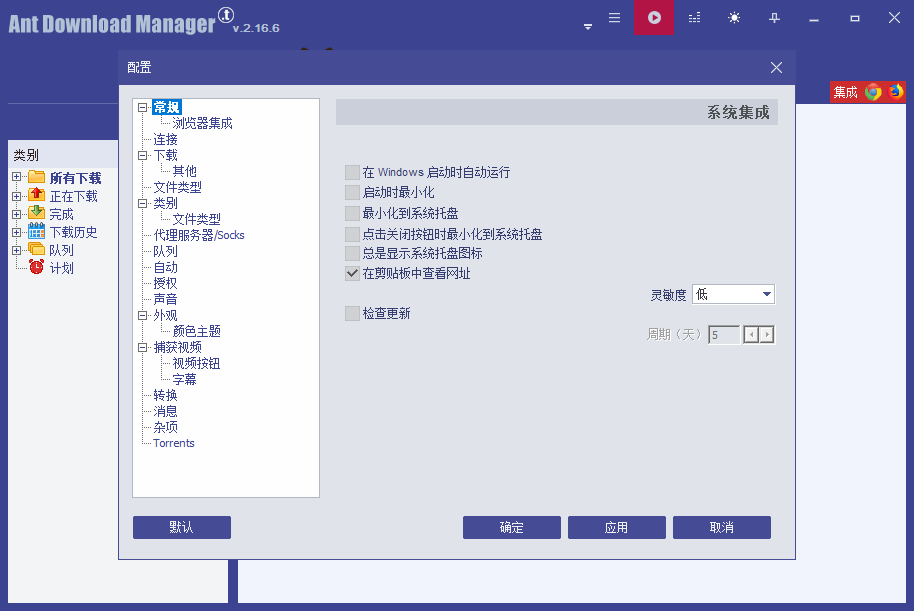Screen dimensions: 914x611
Task: Click the right arrow of 周期(天) stepper
Action: (x=766, y=334)
